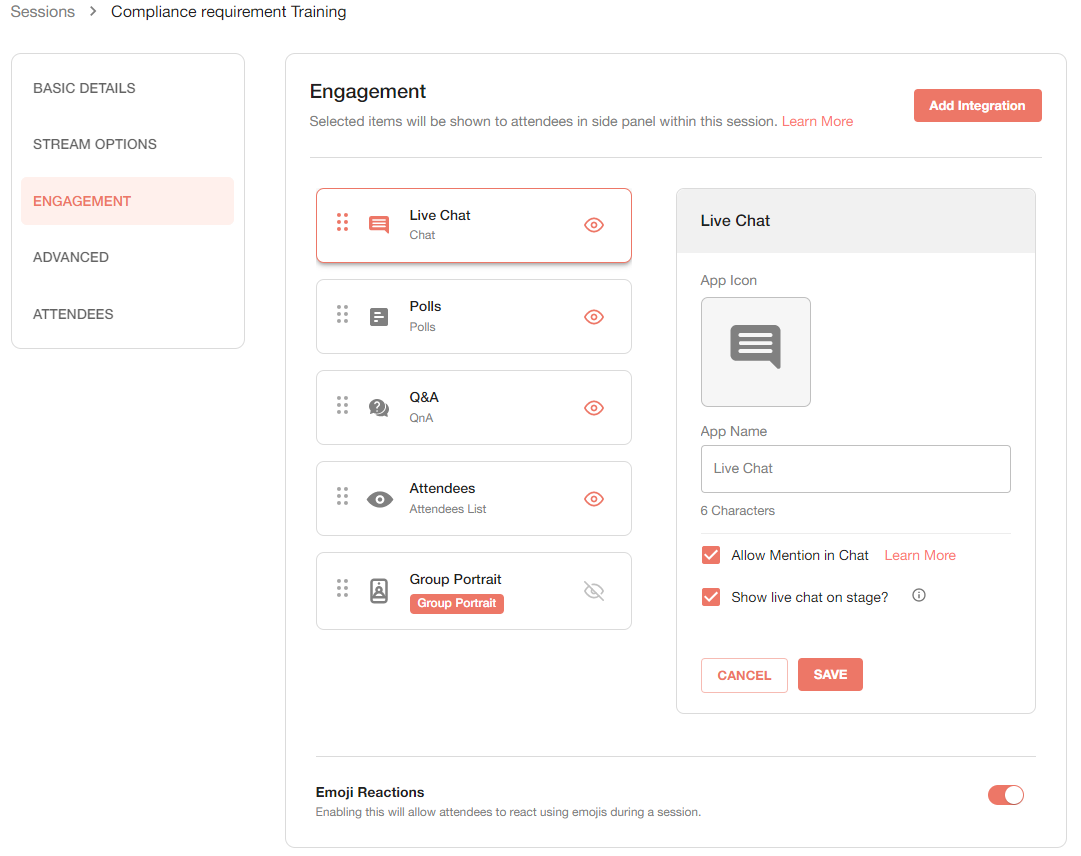Image resolution: width=1081 pixels, height=856 pixels.
Task: Click the Polls list icon
Action: tap(378, 316)
